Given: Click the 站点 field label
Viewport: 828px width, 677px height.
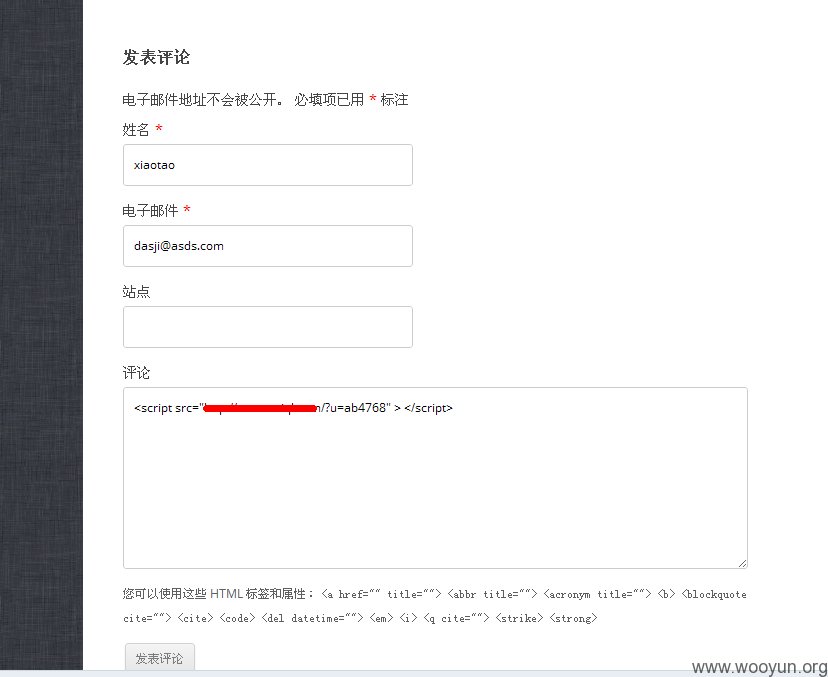Looking at the screenshot, I should point(136,292).
